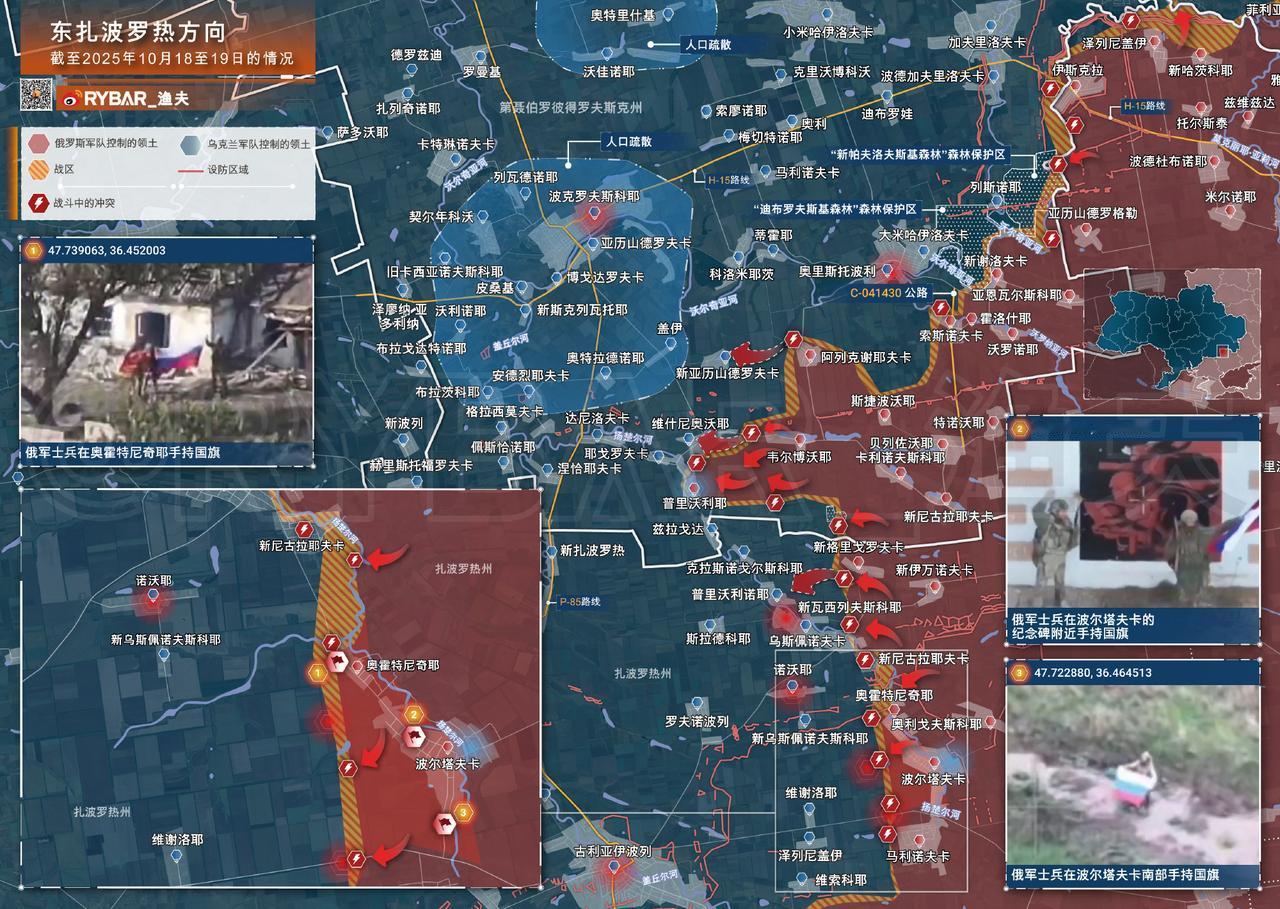
Task: Click the town pin at 古利亚伊波列
Action: 614,869
